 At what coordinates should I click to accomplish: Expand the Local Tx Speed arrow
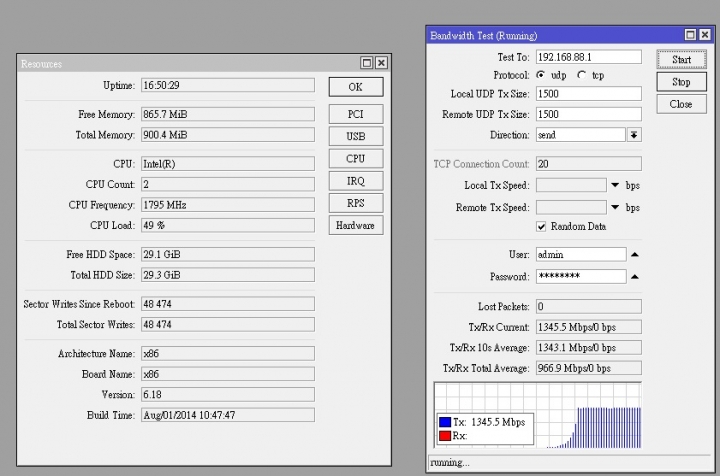(x=615, y=185)
